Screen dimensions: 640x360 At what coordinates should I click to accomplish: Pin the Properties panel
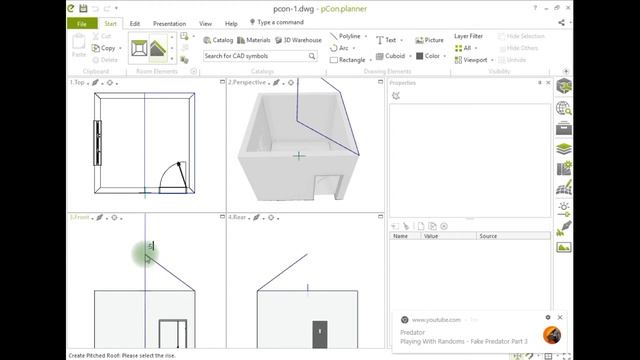point(540,82)
